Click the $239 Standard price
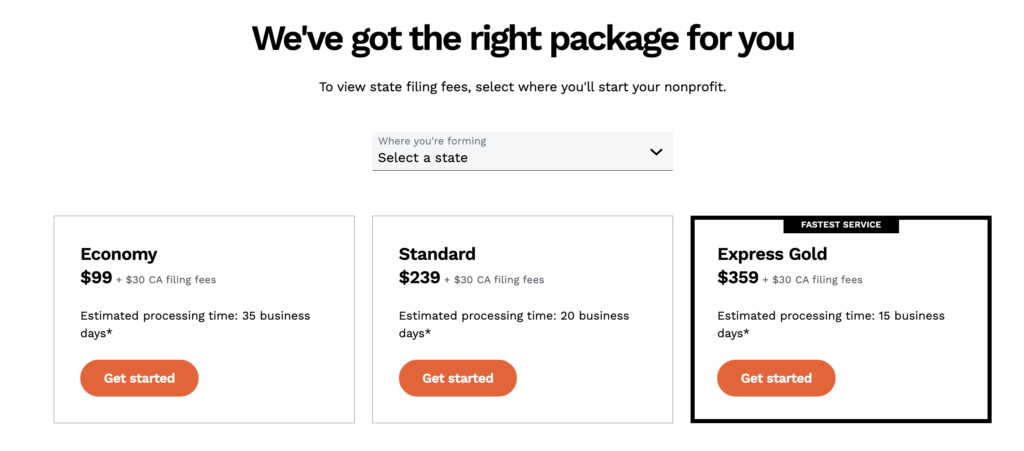The width and height of the screenshot is (1024, 451). (418, 278)
